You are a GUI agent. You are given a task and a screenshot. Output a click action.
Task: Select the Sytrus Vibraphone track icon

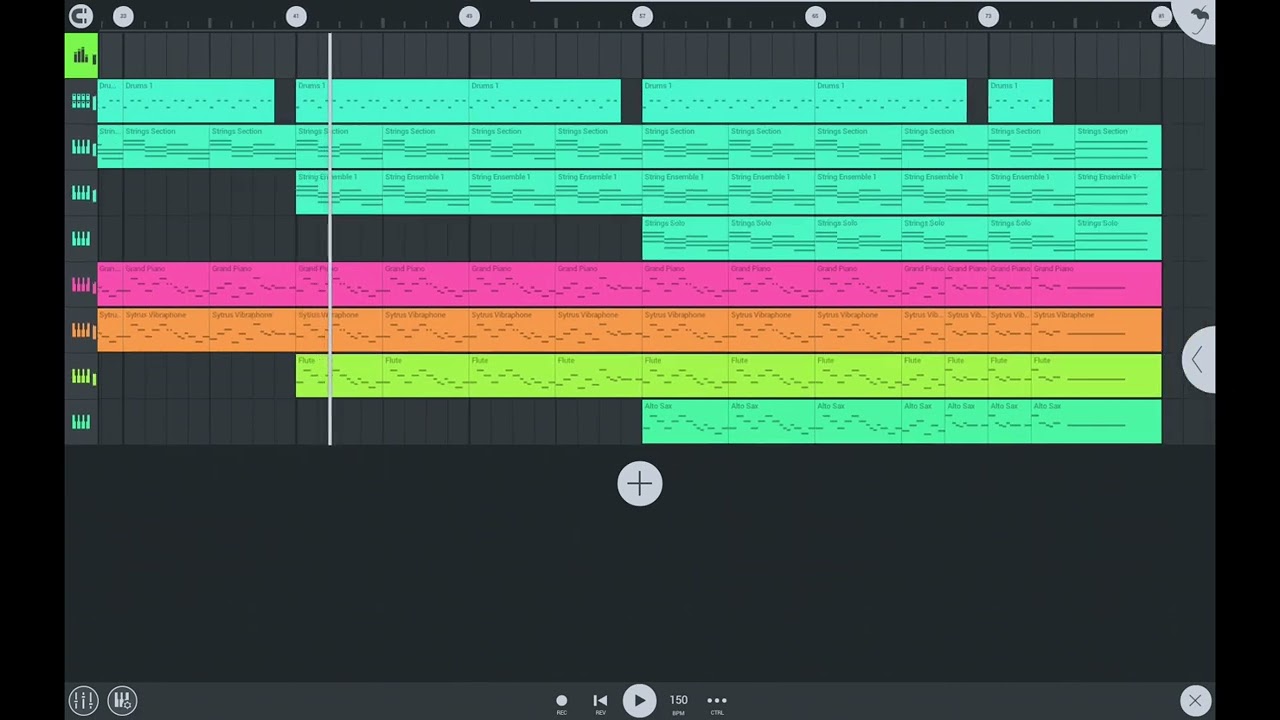pos(81,331)
